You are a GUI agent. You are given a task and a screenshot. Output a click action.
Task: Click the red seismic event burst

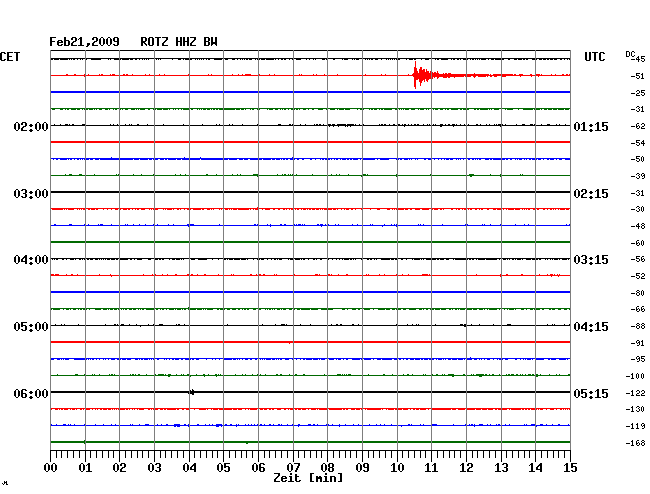coord(425,75)
